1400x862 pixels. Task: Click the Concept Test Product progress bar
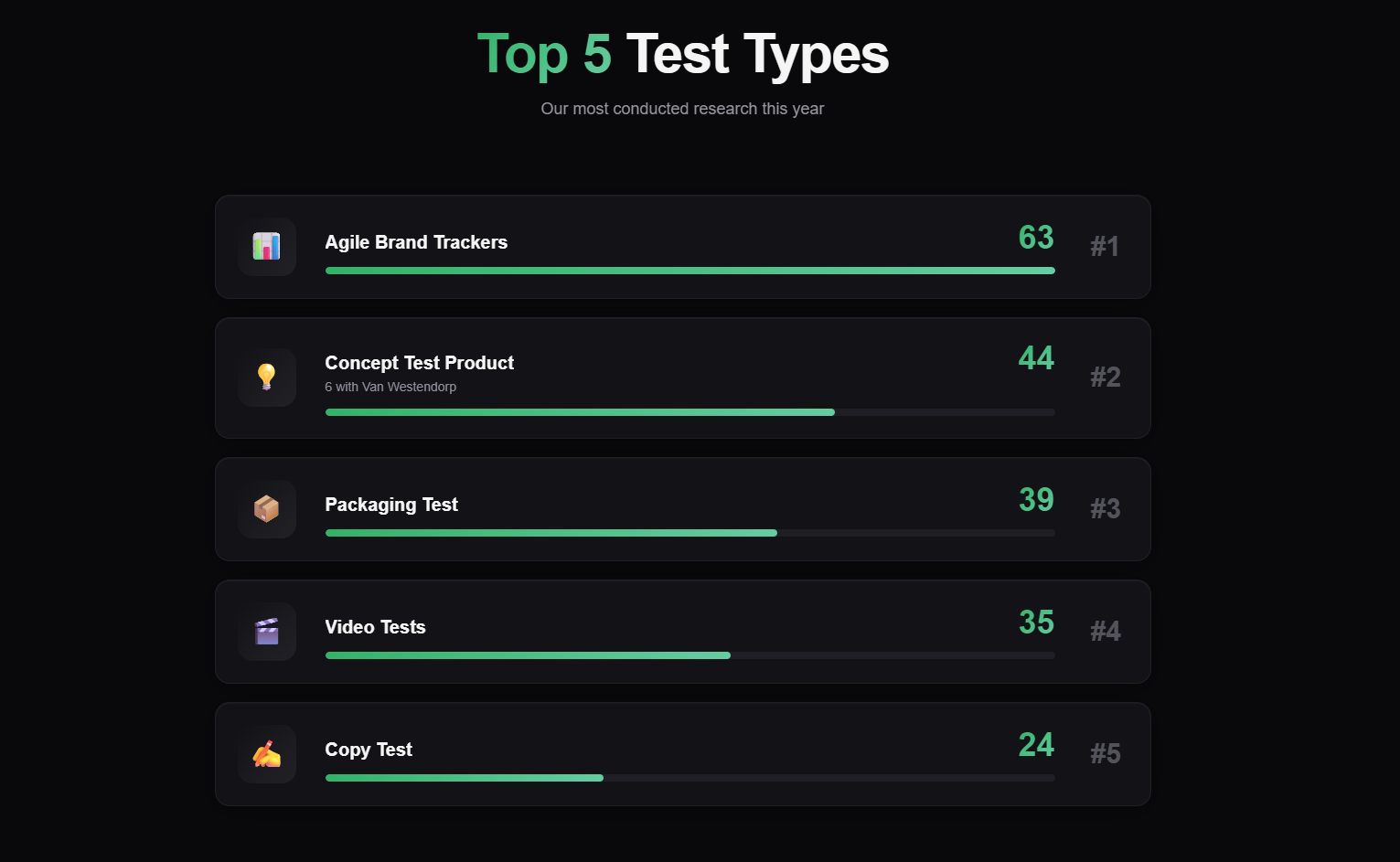(689, 412)
